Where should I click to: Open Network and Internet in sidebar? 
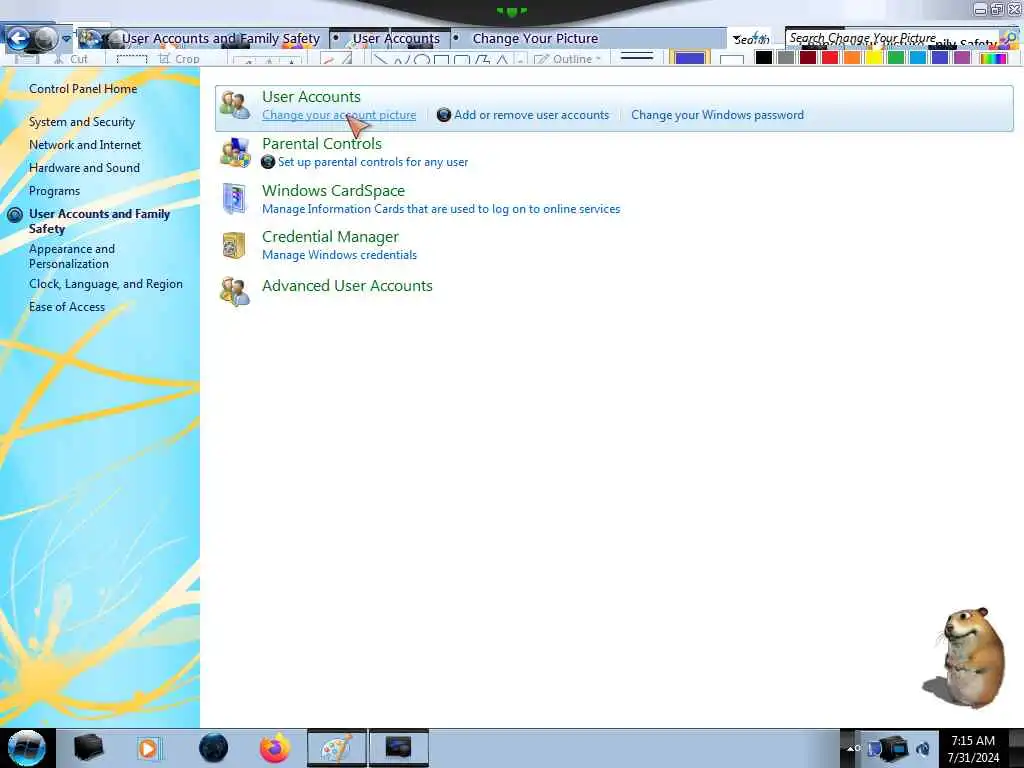[85, 145]
